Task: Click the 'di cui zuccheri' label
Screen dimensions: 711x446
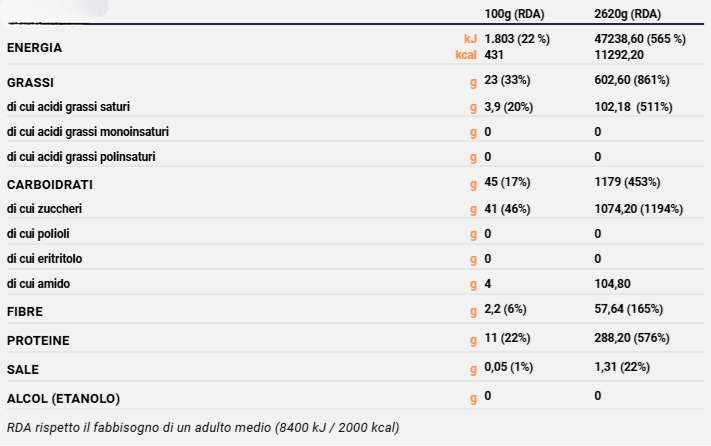Action: (44, 209)
